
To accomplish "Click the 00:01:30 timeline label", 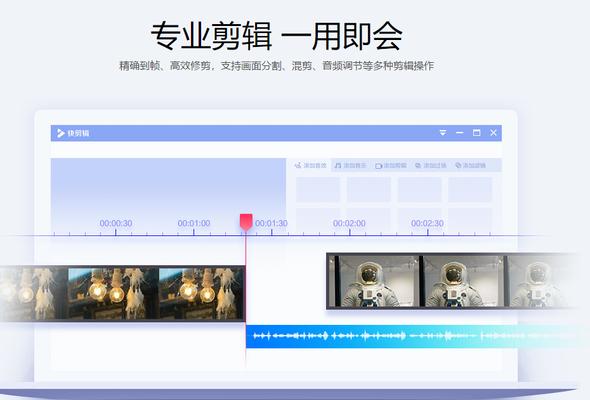I will [271, 223].
